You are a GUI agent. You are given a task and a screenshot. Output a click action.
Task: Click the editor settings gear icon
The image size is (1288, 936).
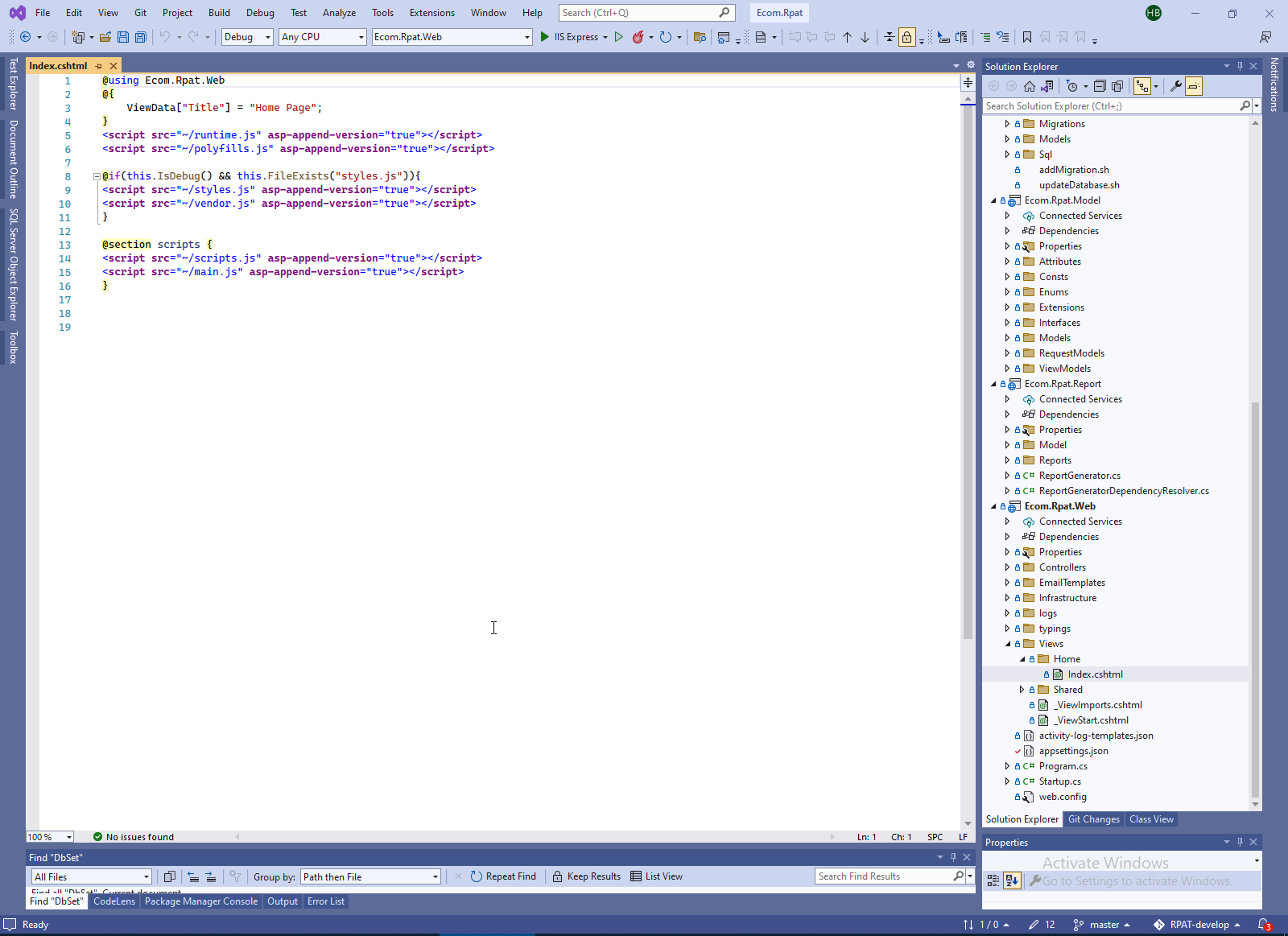(971, 65)
